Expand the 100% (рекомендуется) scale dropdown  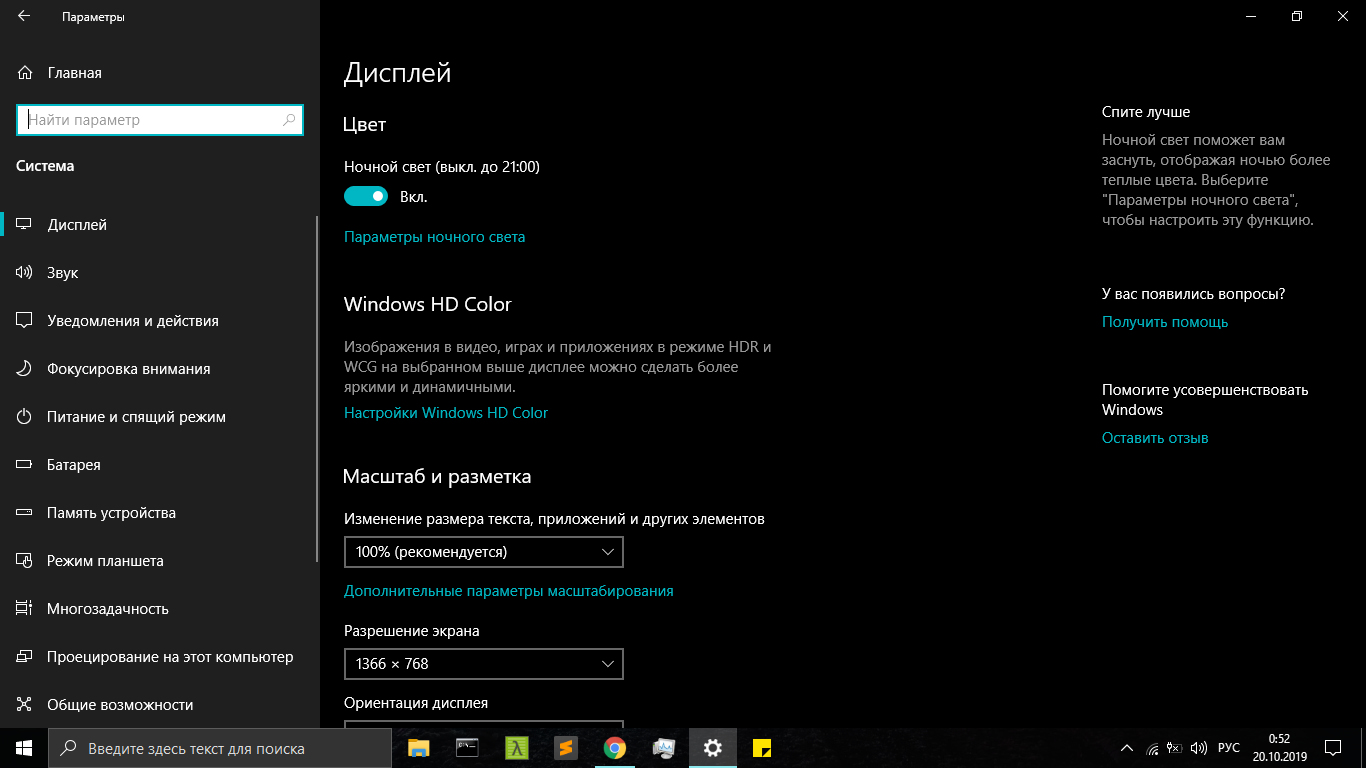(484, 552)
